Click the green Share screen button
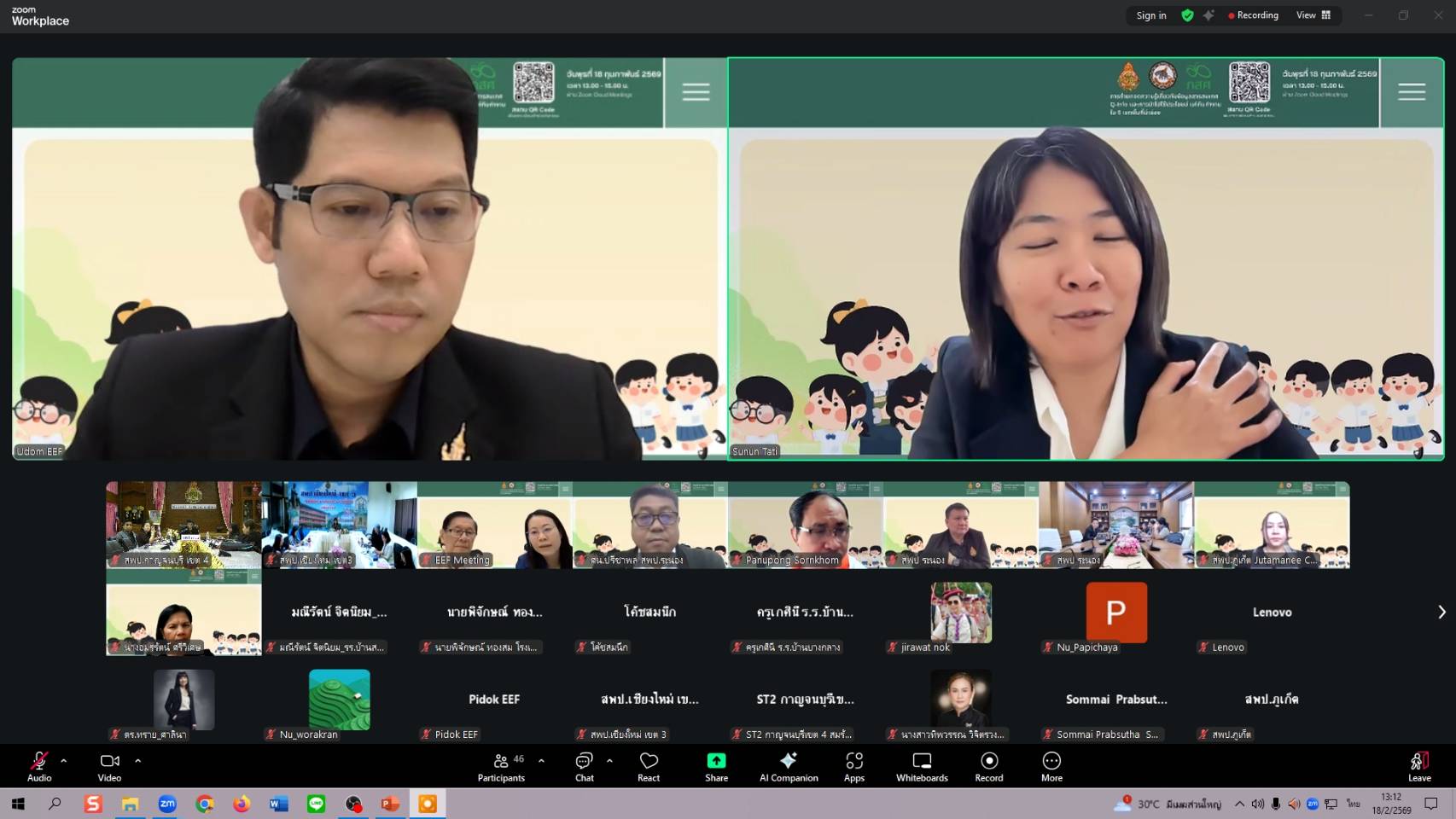Screen dimensions: 1456x819 716,766
